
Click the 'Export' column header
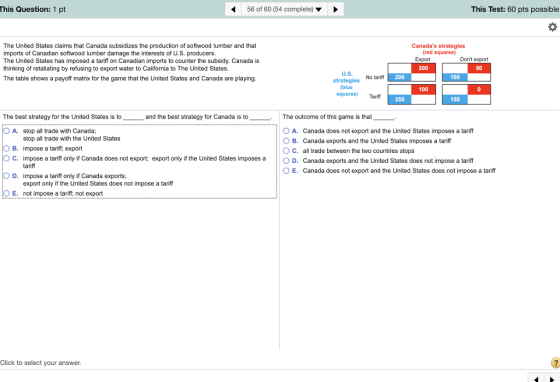pos(422,59)
